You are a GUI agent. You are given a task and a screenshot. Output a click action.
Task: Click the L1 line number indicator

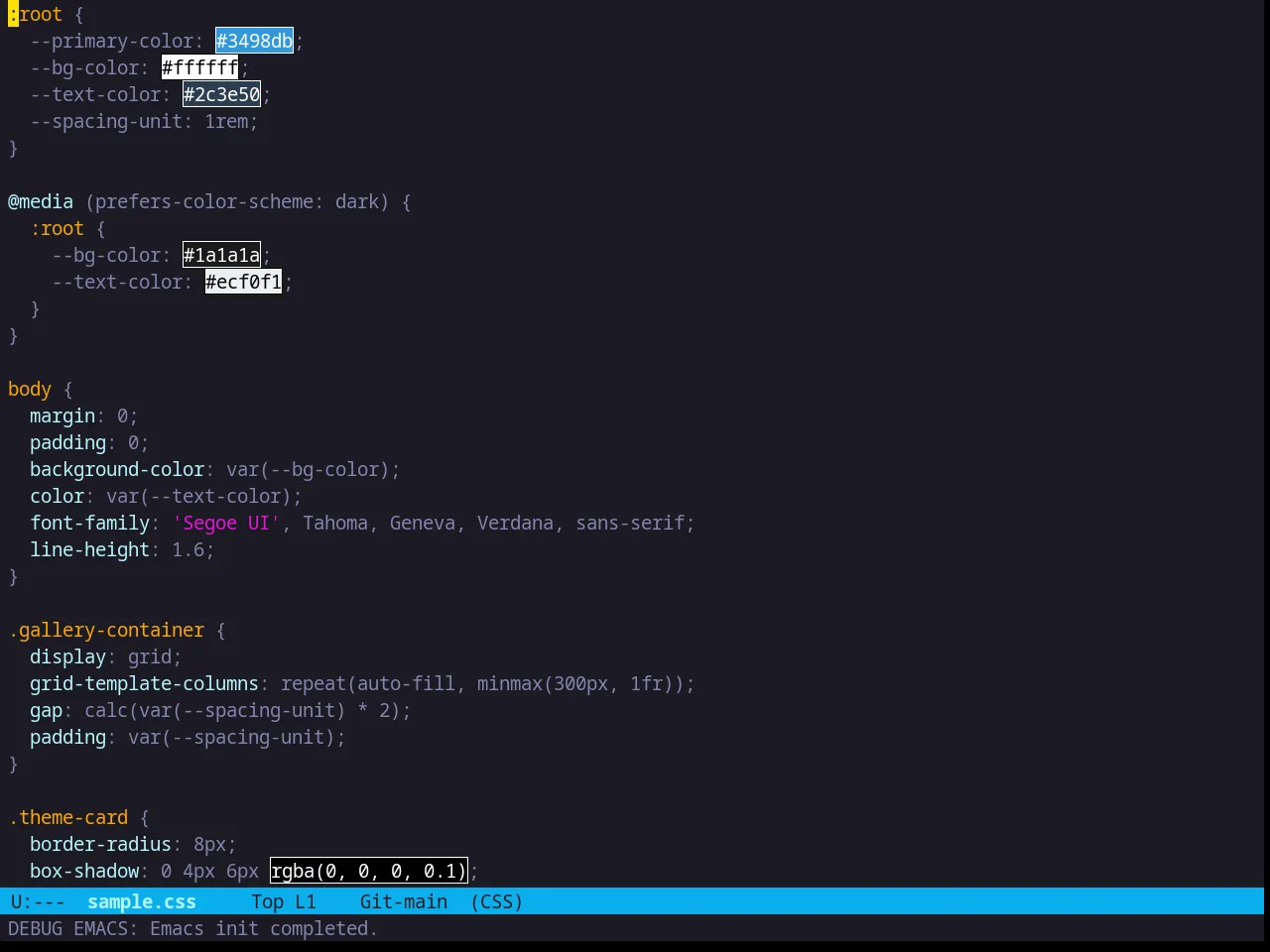tap(306, 901)
